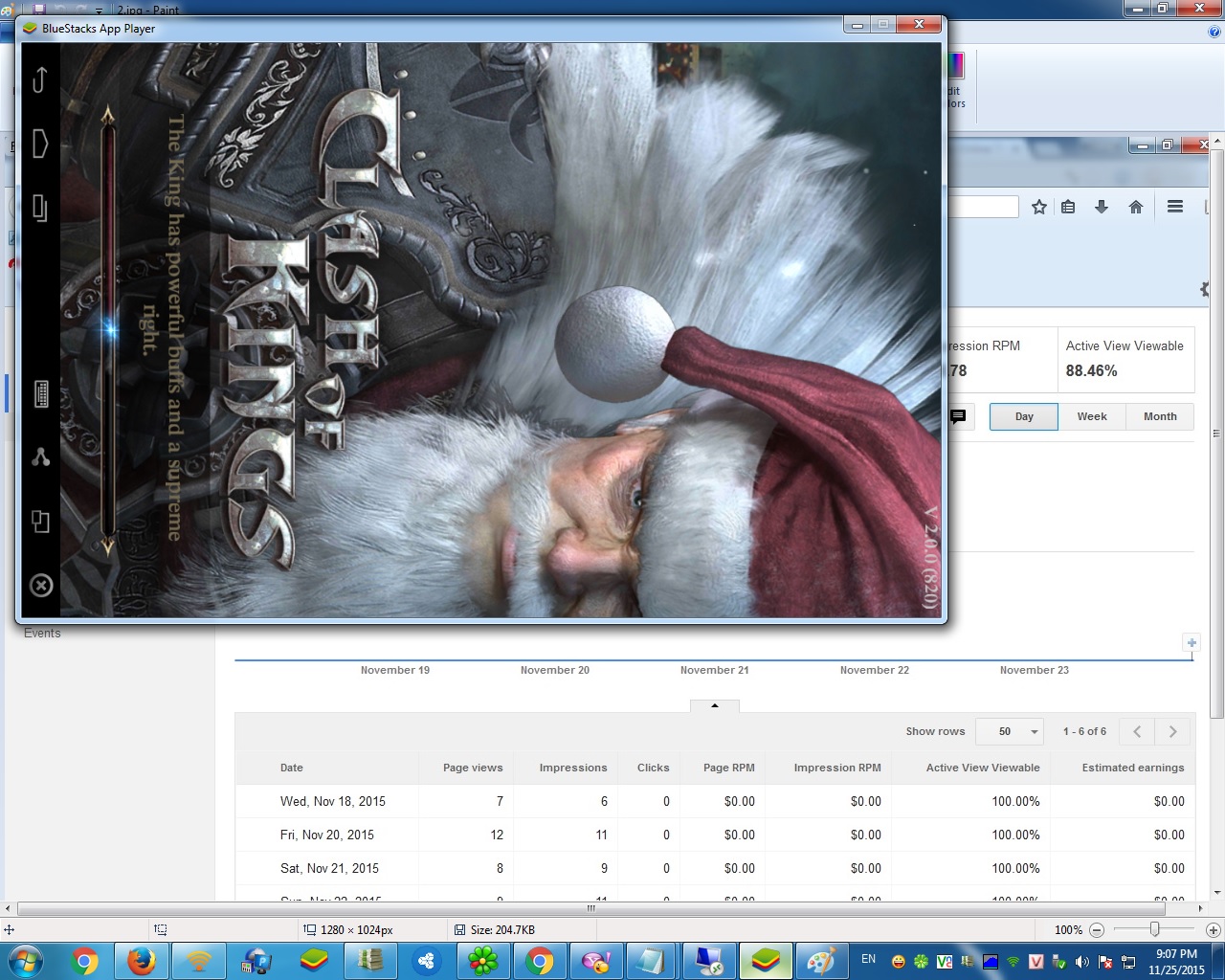The image size is (1225, 980).
Task: Click Paint zoom in plus button
Action: pyautogui.click(x=1213, y=929)
